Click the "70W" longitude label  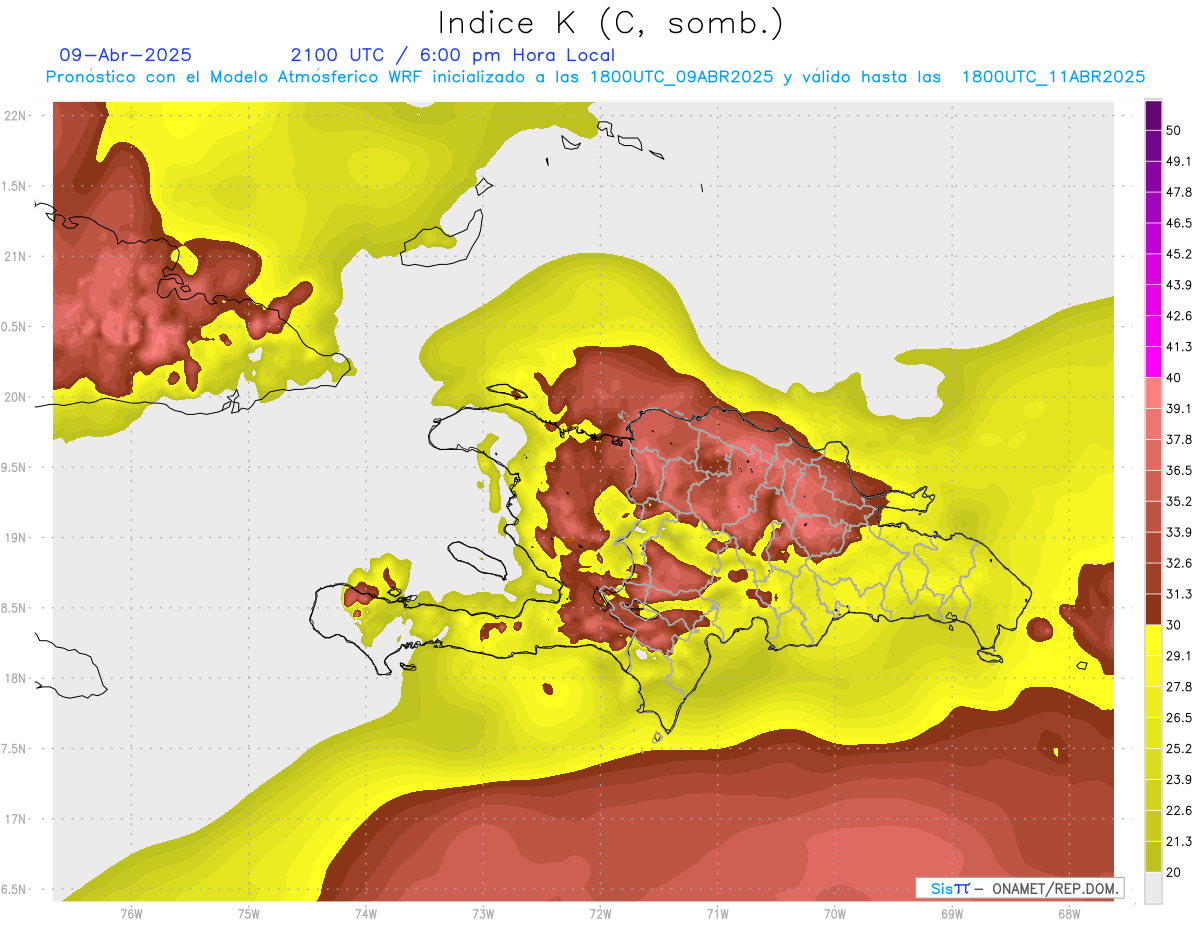pos(834,914)
